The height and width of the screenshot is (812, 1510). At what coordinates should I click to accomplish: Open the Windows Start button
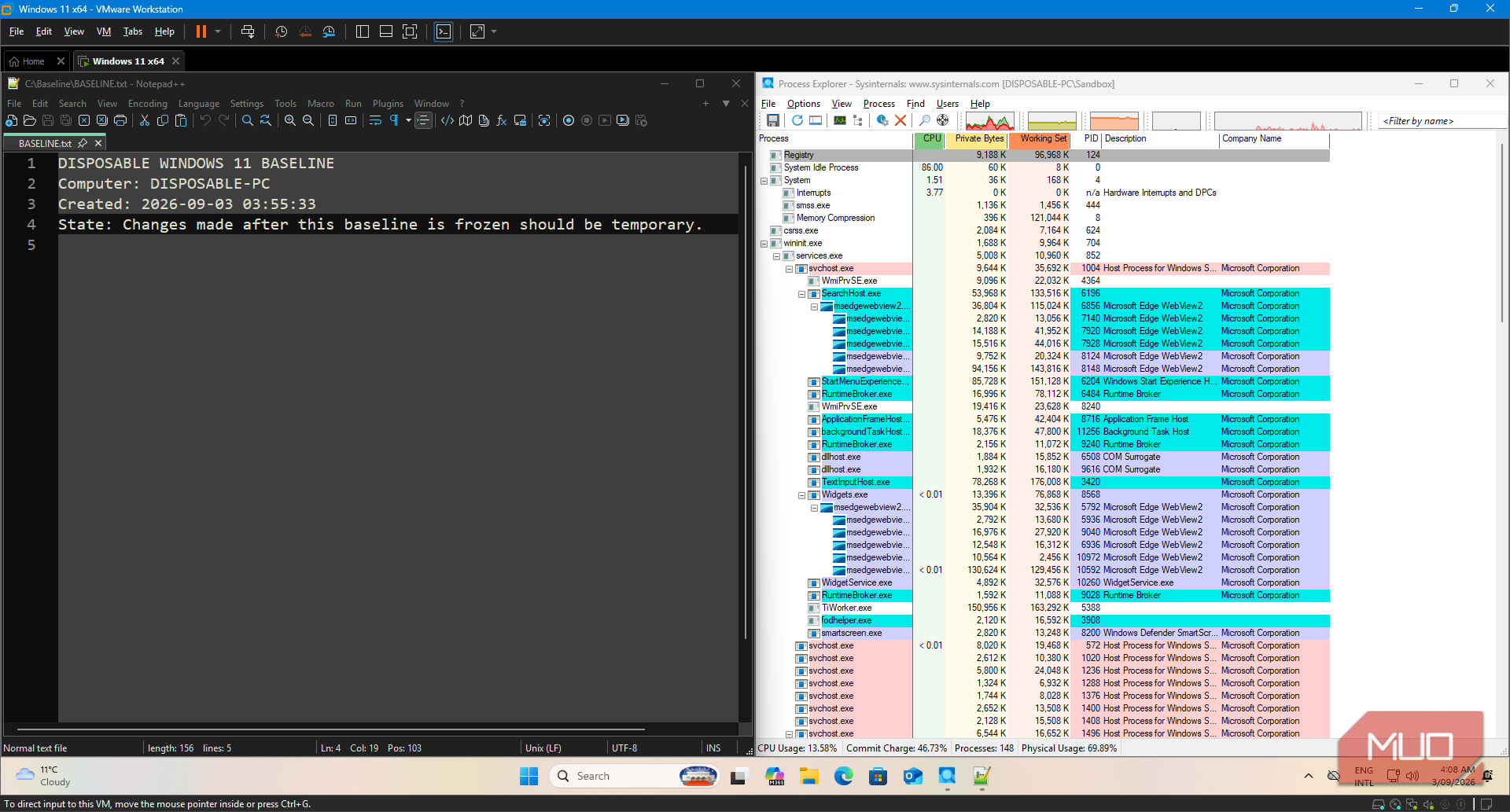pyautogui.click(x=529, y=777)
